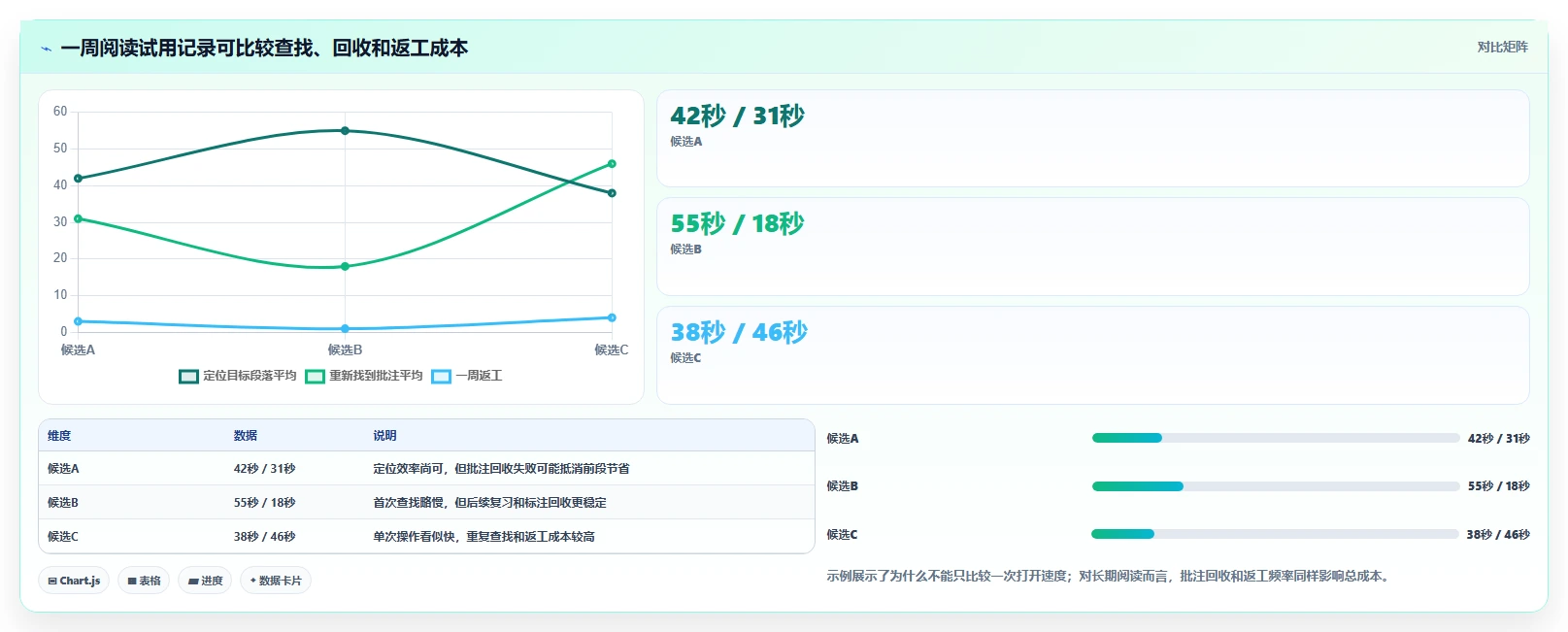Screen dimensions: 1568x632
Task: Click the 候选B label left of its progress bar
Action: click(843, 486)
